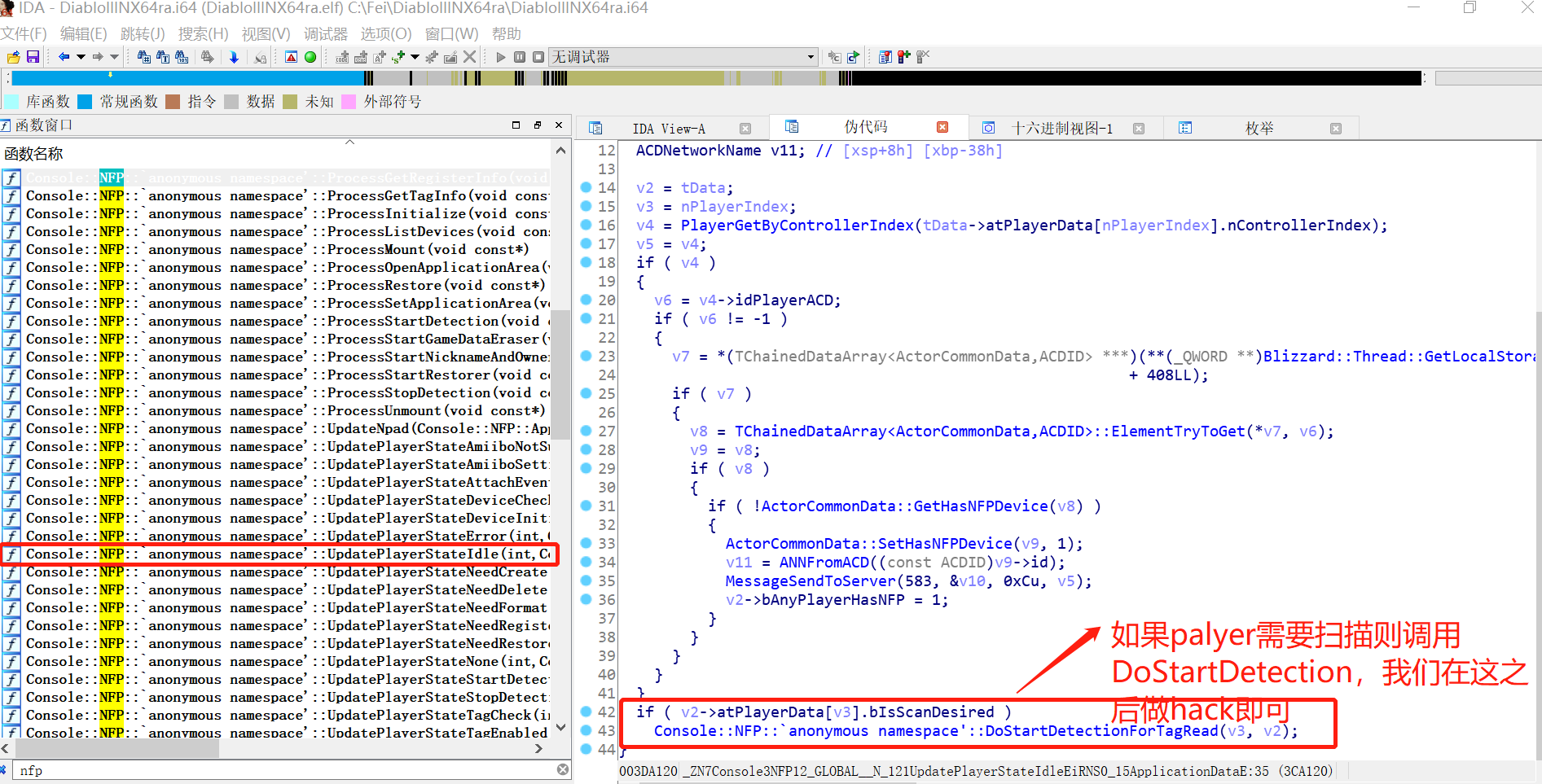
Task: Open the dropdown arrow beside the green-plus icon
Action: (415, 57)
